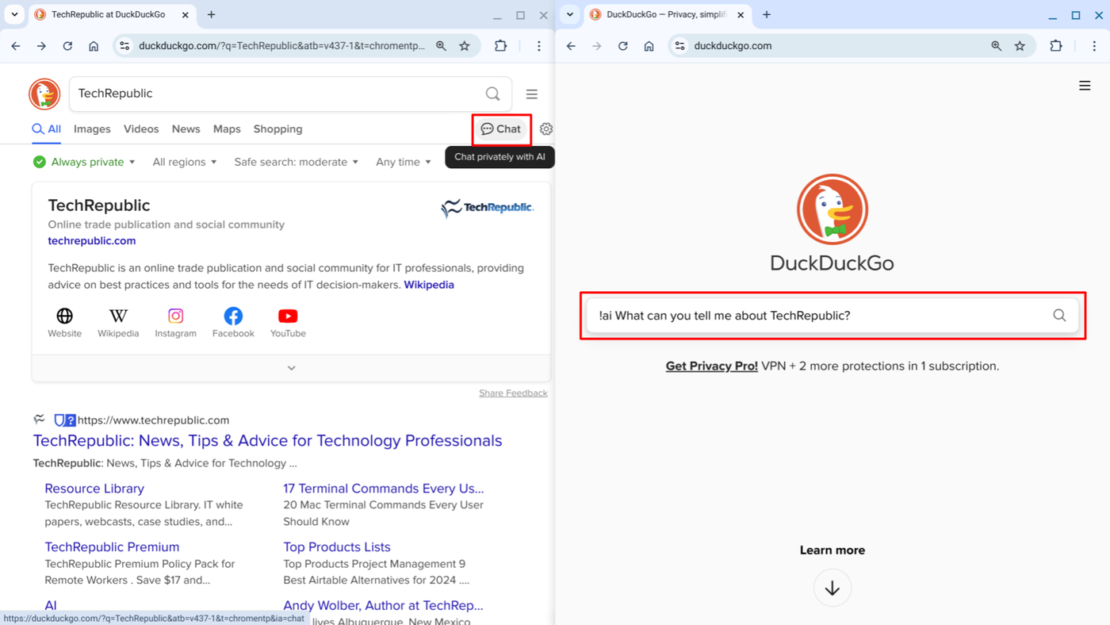This screenshot has width=1110, height=625.
Task: Open the Get Privacy Pro link
Action: [712, 365]
